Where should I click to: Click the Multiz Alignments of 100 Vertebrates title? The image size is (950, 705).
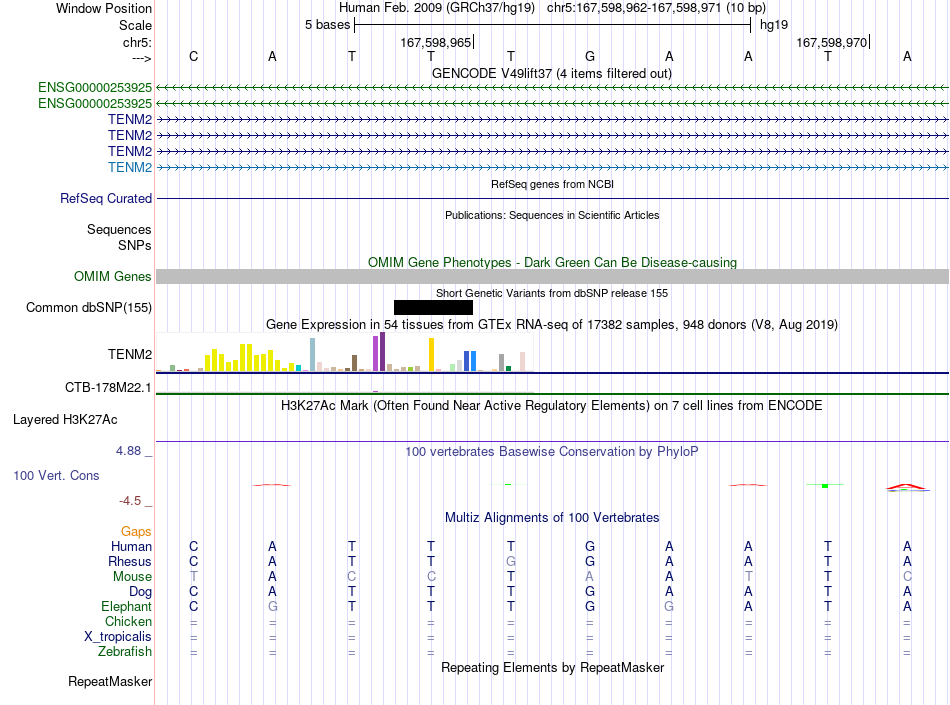pyautogui.click(x=552, y=518)
